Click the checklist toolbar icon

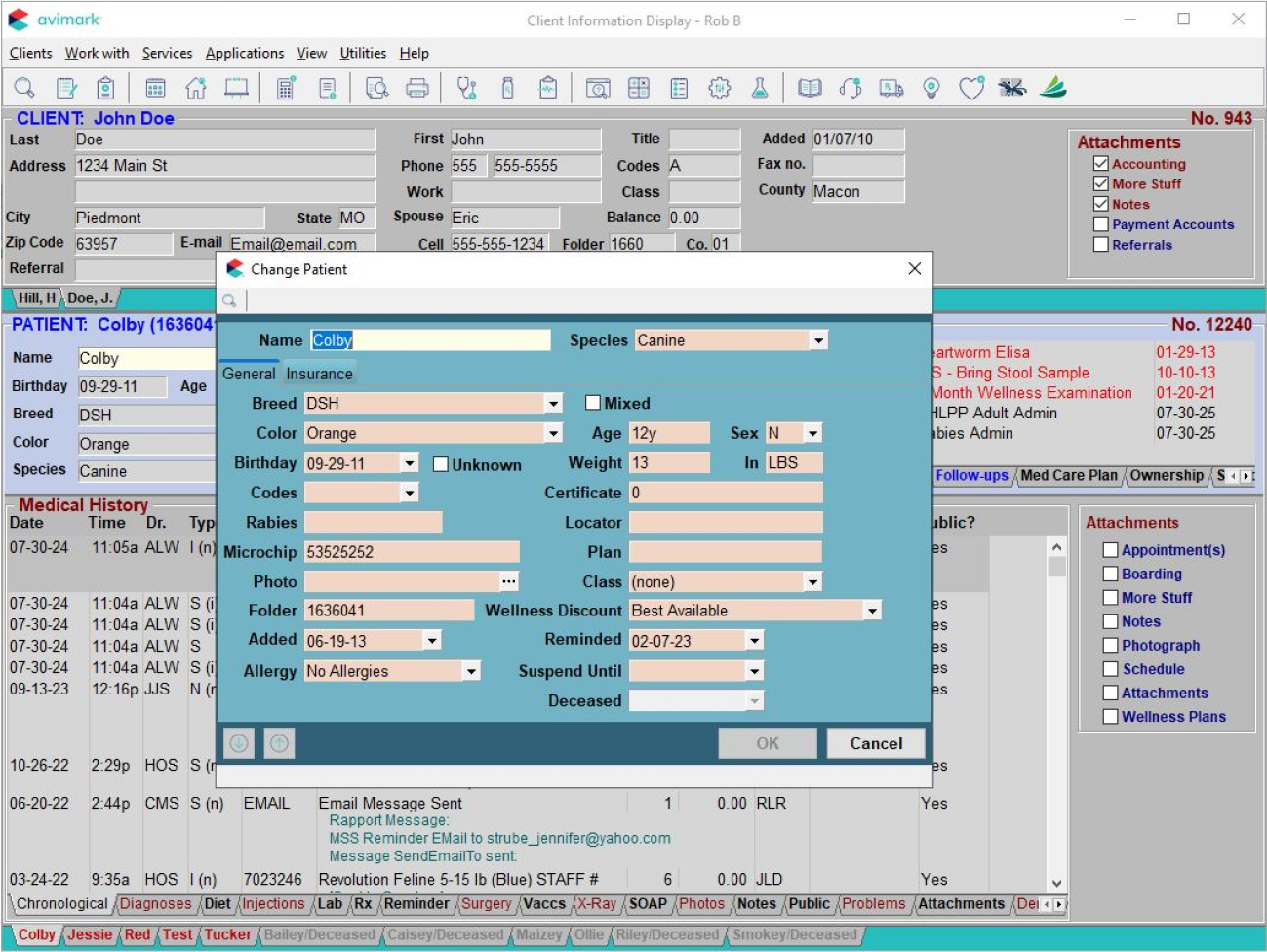[679, 88]
